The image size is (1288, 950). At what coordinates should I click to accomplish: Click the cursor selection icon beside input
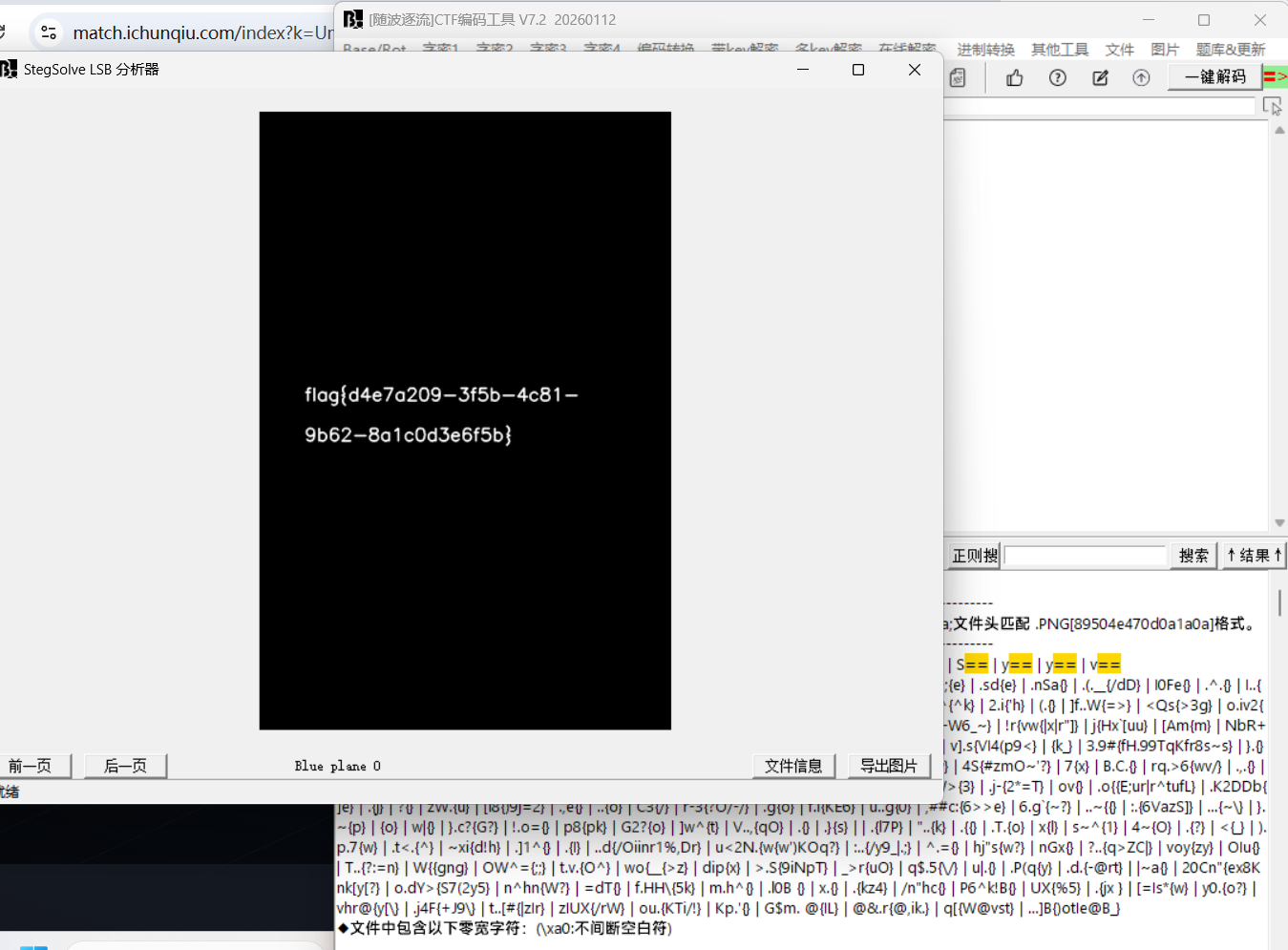point(1272,106)
